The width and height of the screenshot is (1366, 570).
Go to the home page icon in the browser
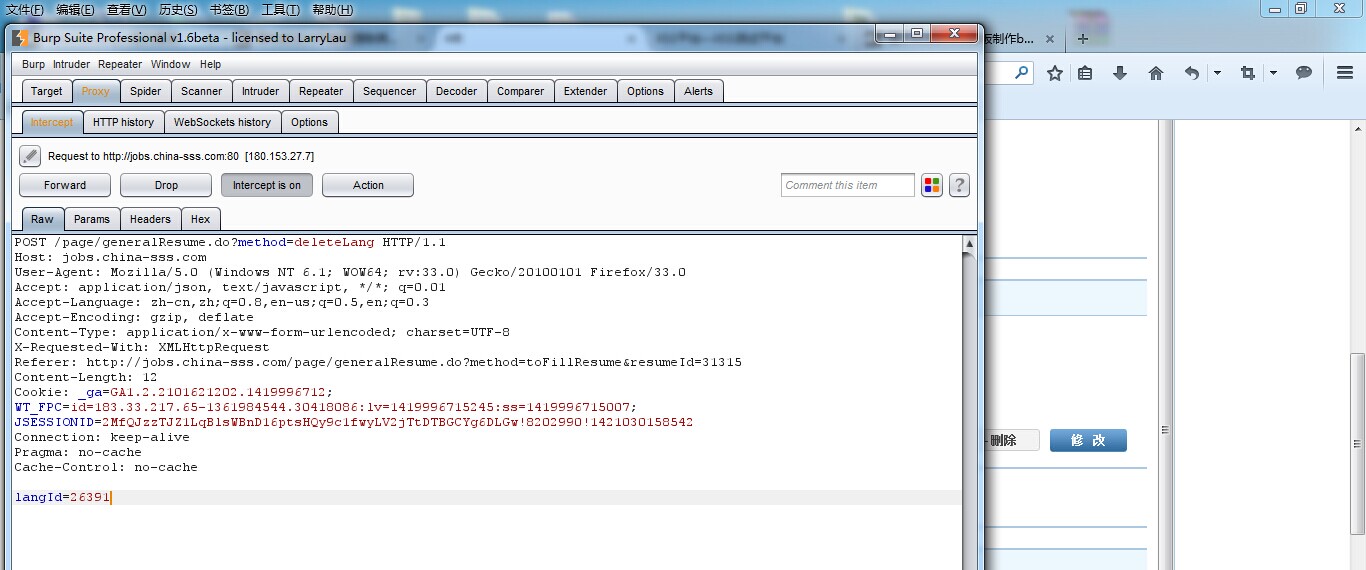[1156, 73]
